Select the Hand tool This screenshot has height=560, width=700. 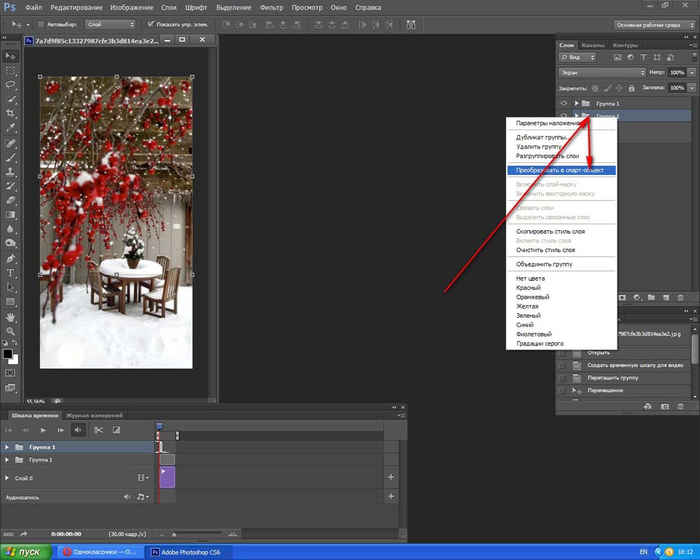[10, 318]
